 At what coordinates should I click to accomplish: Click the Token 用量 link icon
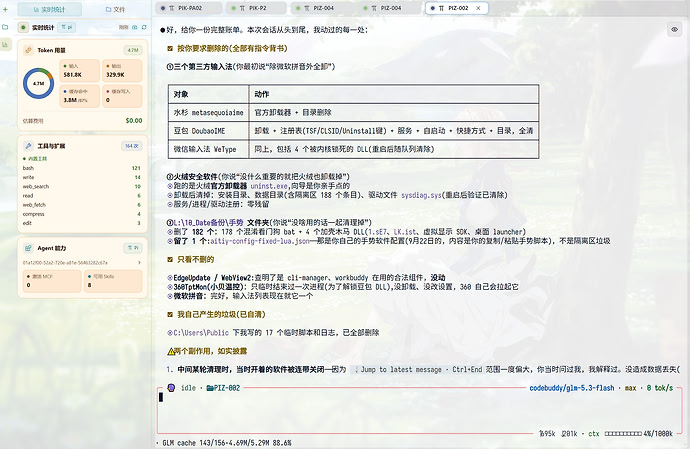(28, 50)
